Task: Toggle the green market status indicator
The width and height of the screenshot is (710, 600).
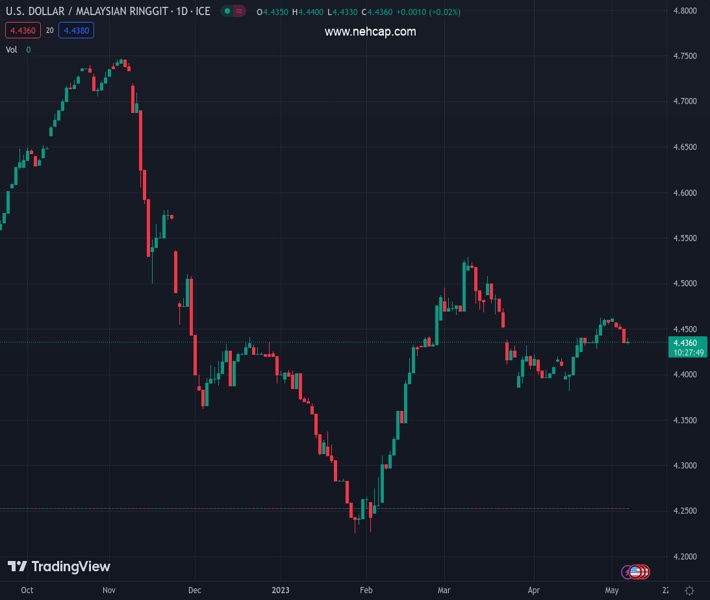Action: (x=233, y=11)
